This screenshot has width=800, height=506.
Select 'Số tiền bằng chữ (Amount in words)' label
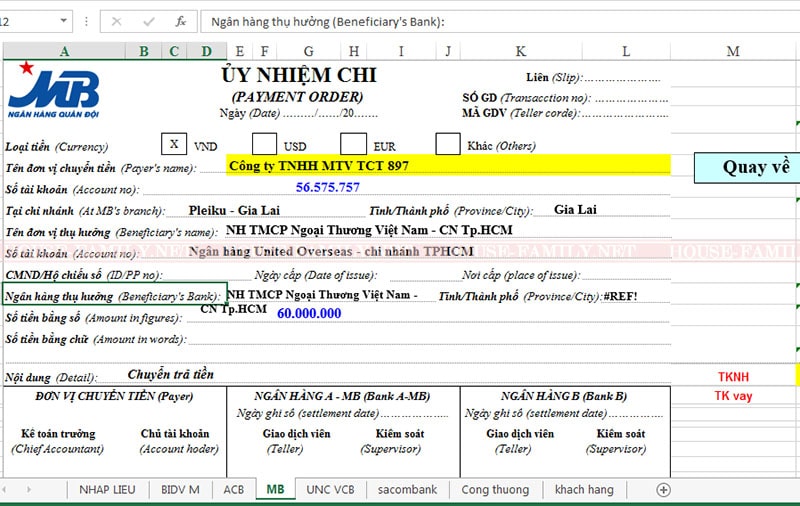click(x=95, y=339)
